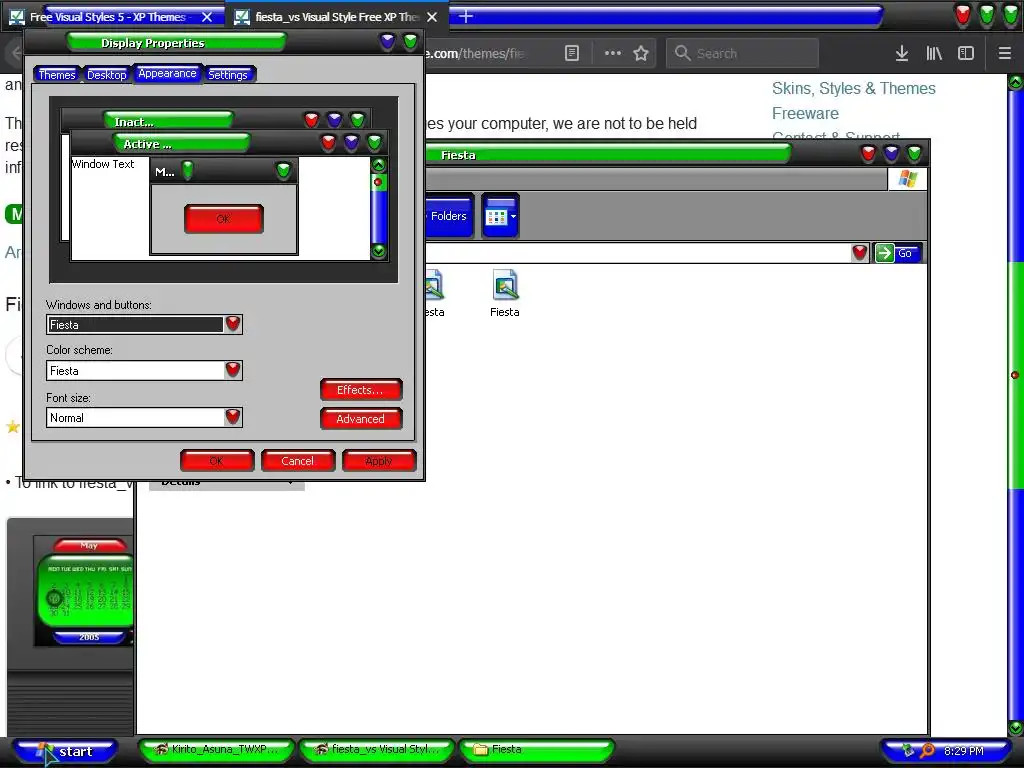Switch to Kirito_Asuna_TWXP taskbar window
The image size is (1024, 768).
pyautogui.click(x=217, y=749)
